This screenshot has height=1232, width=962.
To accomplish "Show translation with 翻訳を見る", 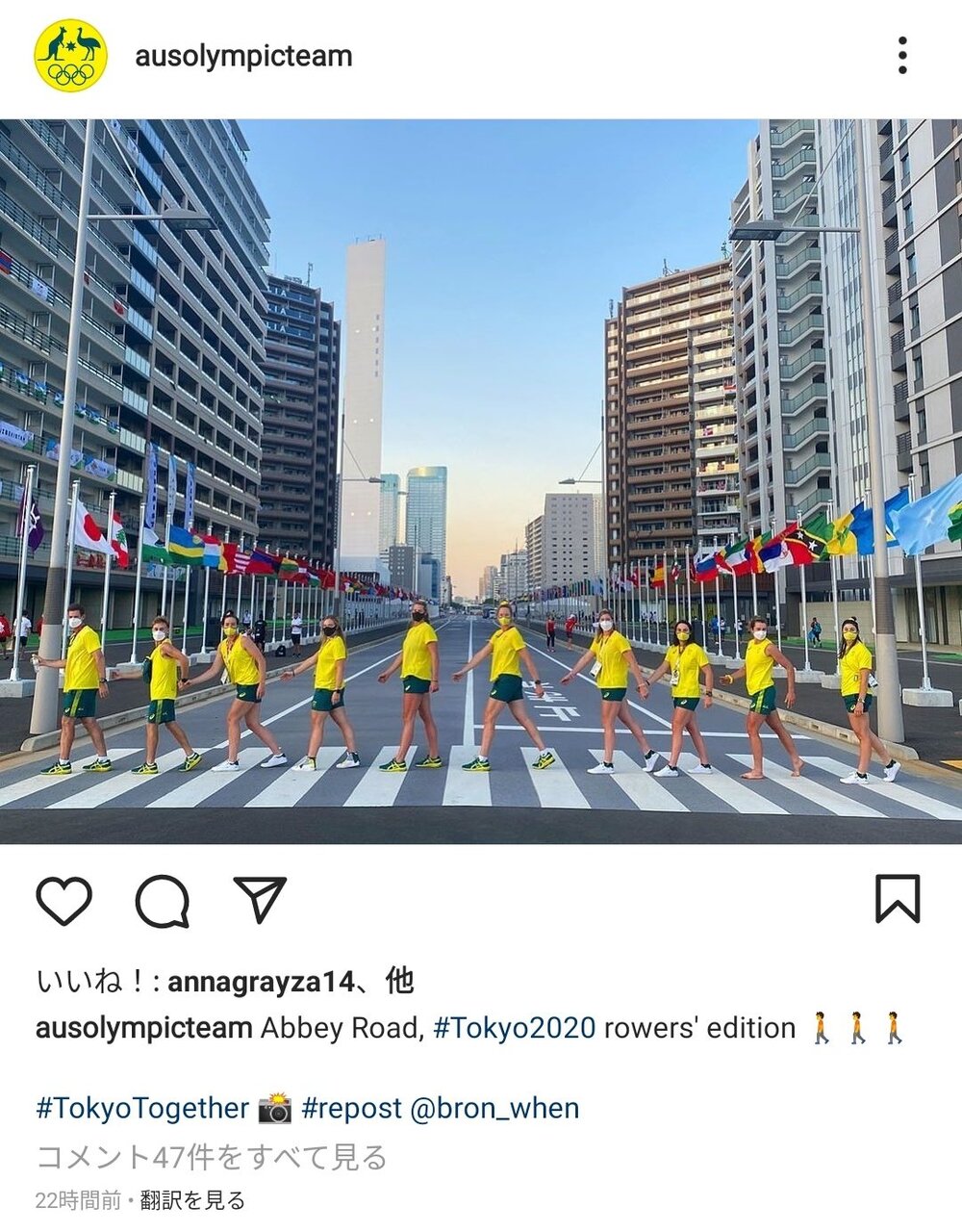I will (x=192, y=1201).
